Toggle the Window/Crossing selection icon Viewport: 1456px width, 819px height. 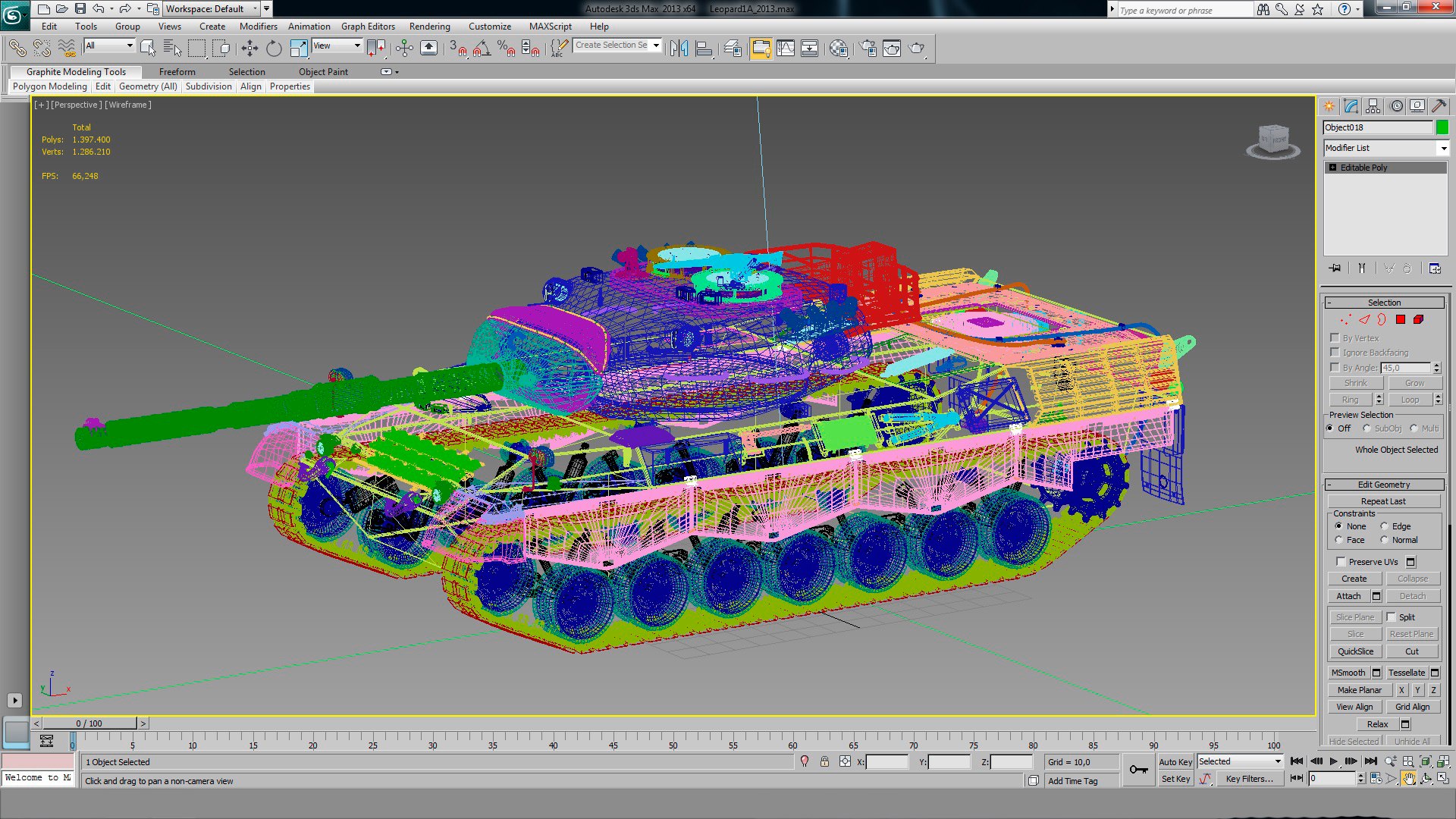pyautogui.click(x=221, y=49)
